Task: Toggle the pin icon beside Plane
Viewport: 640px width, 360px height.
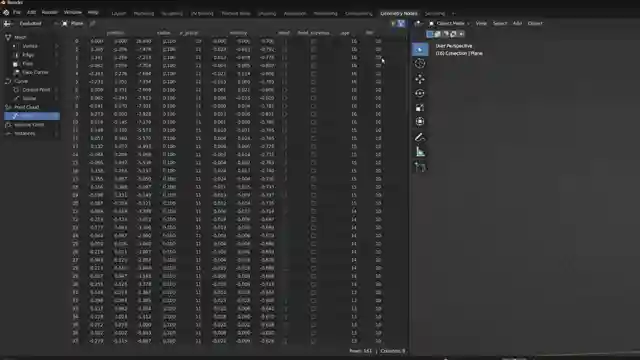Action: coord(93,24)
